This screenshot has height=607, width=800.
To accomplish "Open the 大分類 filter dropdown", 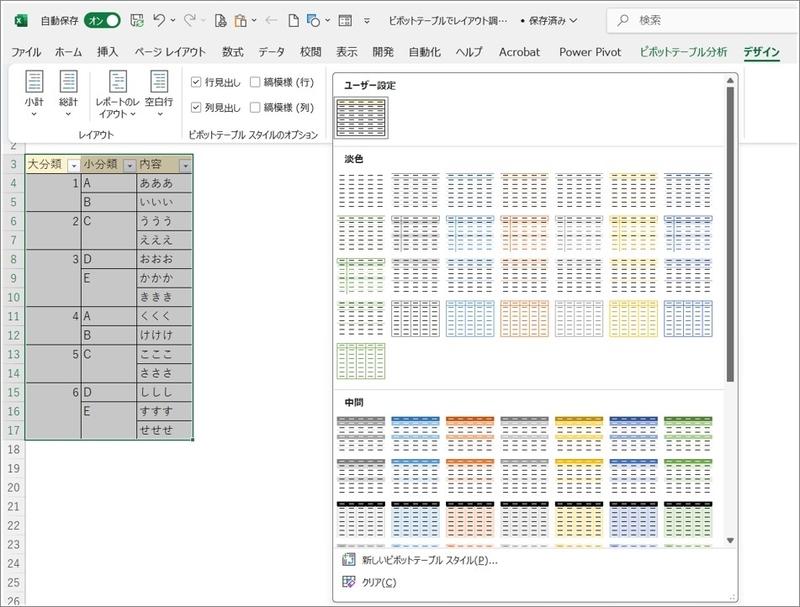I will (x=74, y=166).
